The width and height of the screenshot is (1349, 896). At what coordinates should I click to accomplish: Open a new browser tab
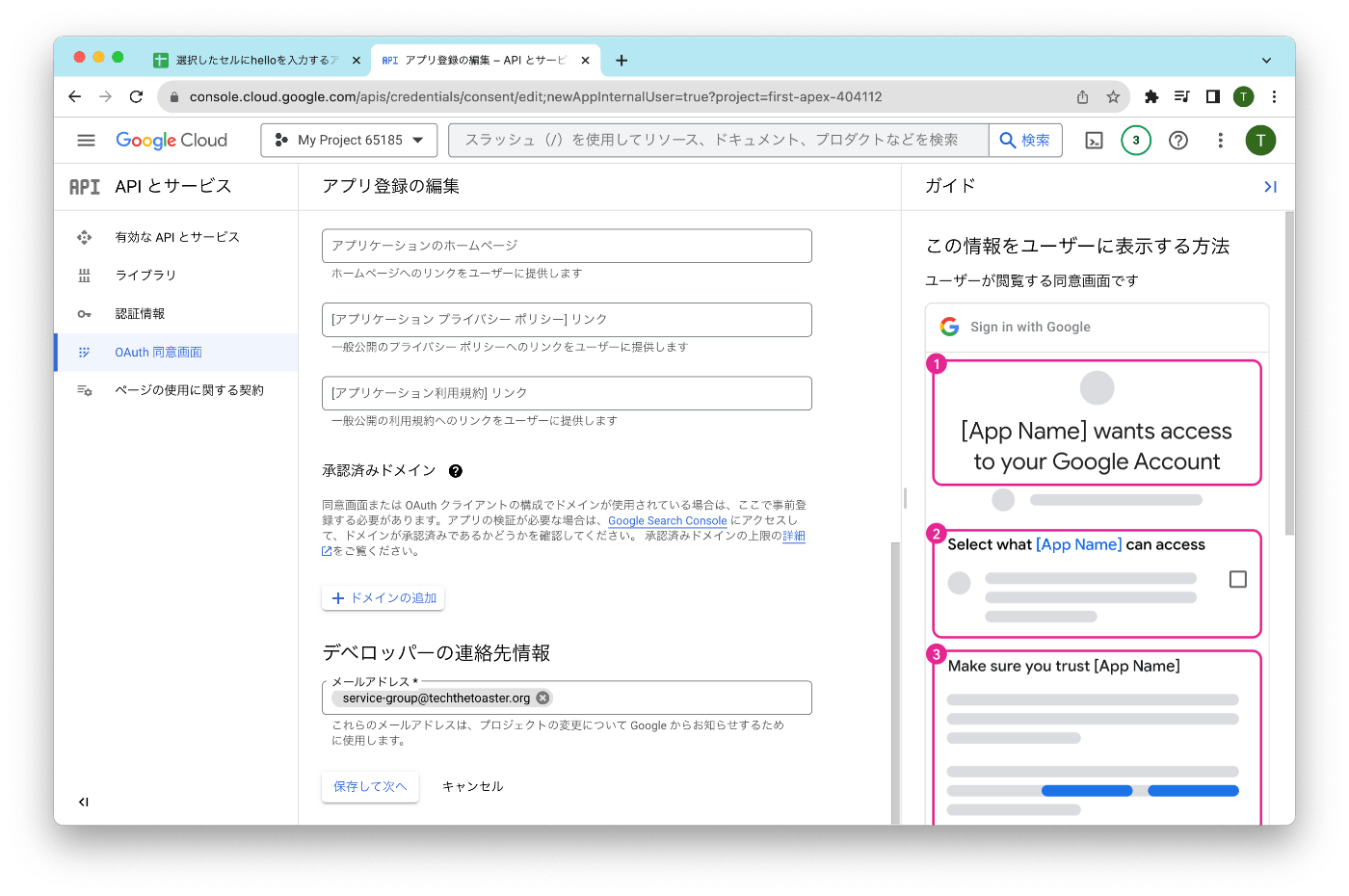tap(622, 60)
